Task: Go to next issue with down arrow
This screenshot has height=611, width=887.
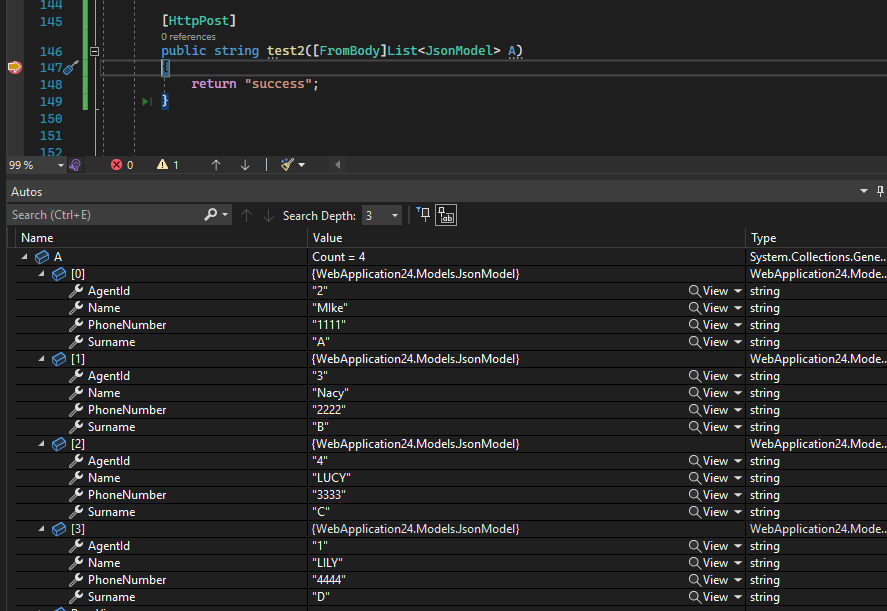Action: click(x=245, y=165)
